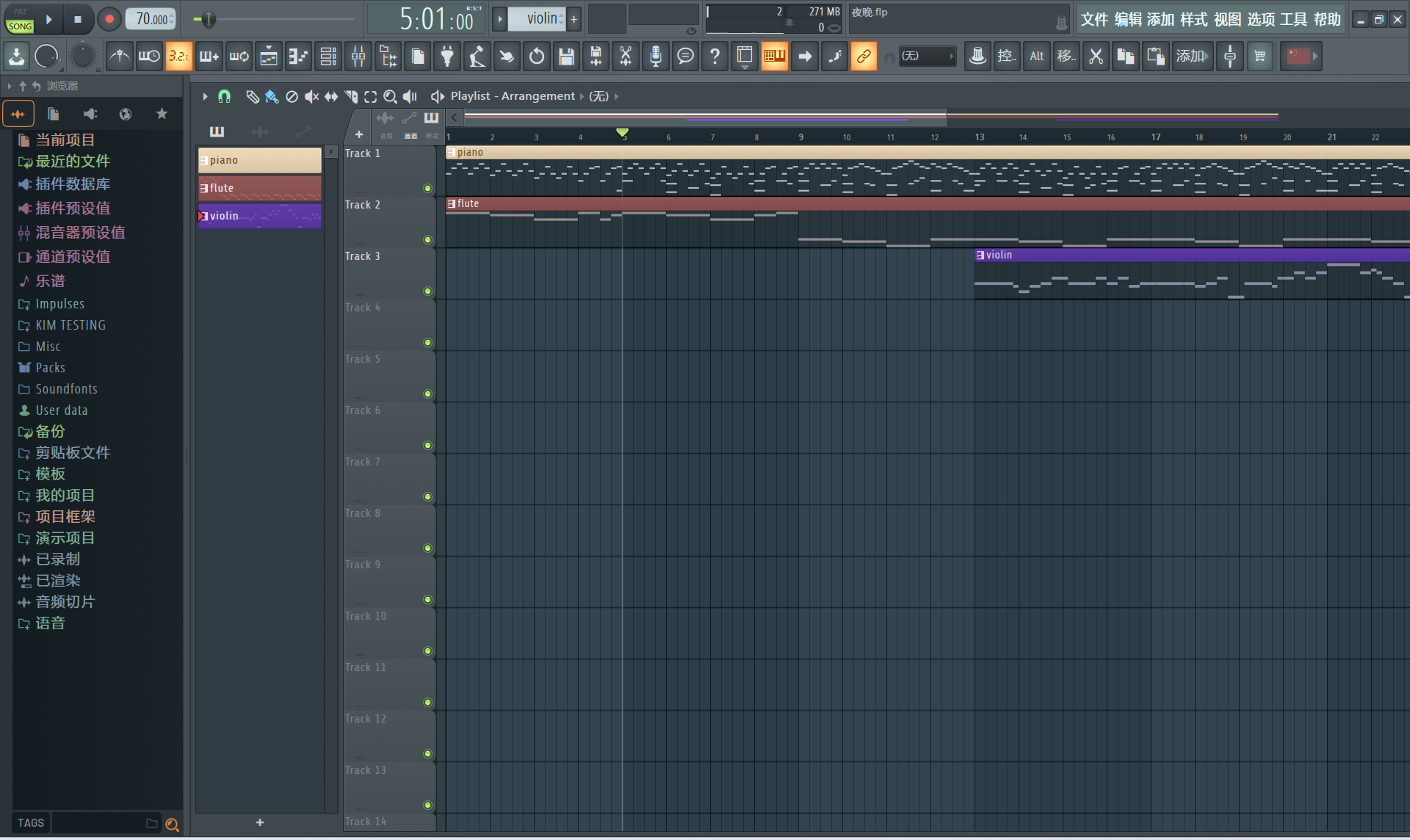
Task: Toggle the playlist snap magnet
Action: coord(224,96)
